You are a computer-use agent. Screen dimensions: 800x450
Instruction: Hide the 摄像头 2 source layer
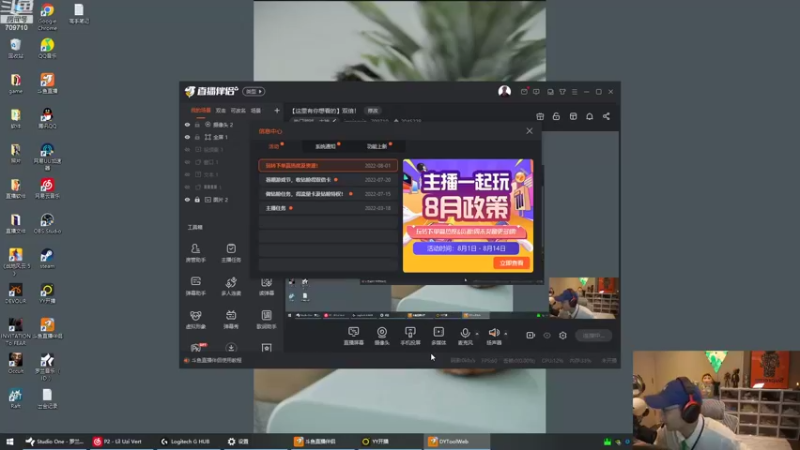[x=187, y=124]
